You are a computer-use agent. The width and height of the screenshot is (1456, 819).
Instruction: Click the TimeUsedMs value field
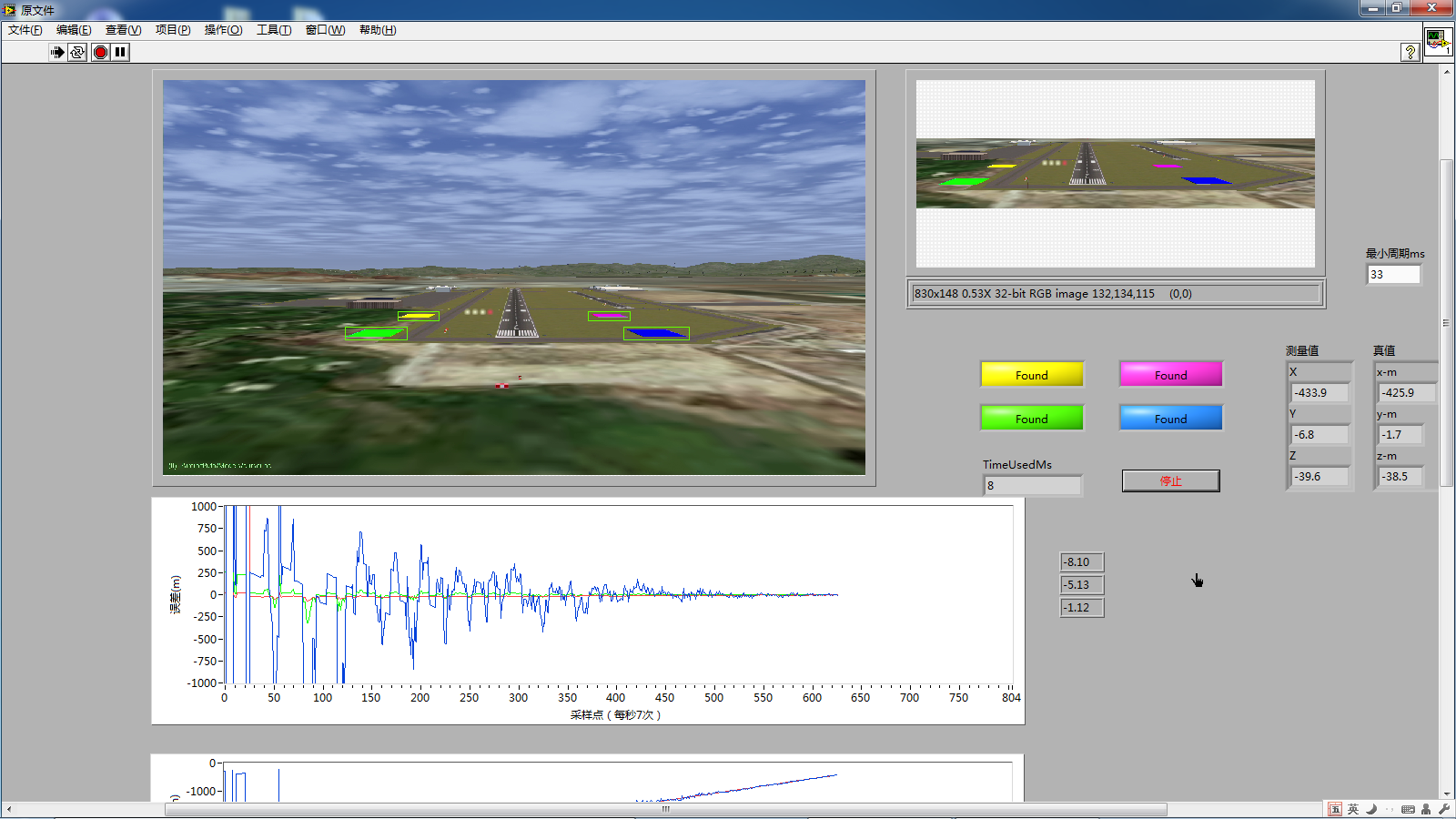pyautogui.click(x=1033, y=485)
